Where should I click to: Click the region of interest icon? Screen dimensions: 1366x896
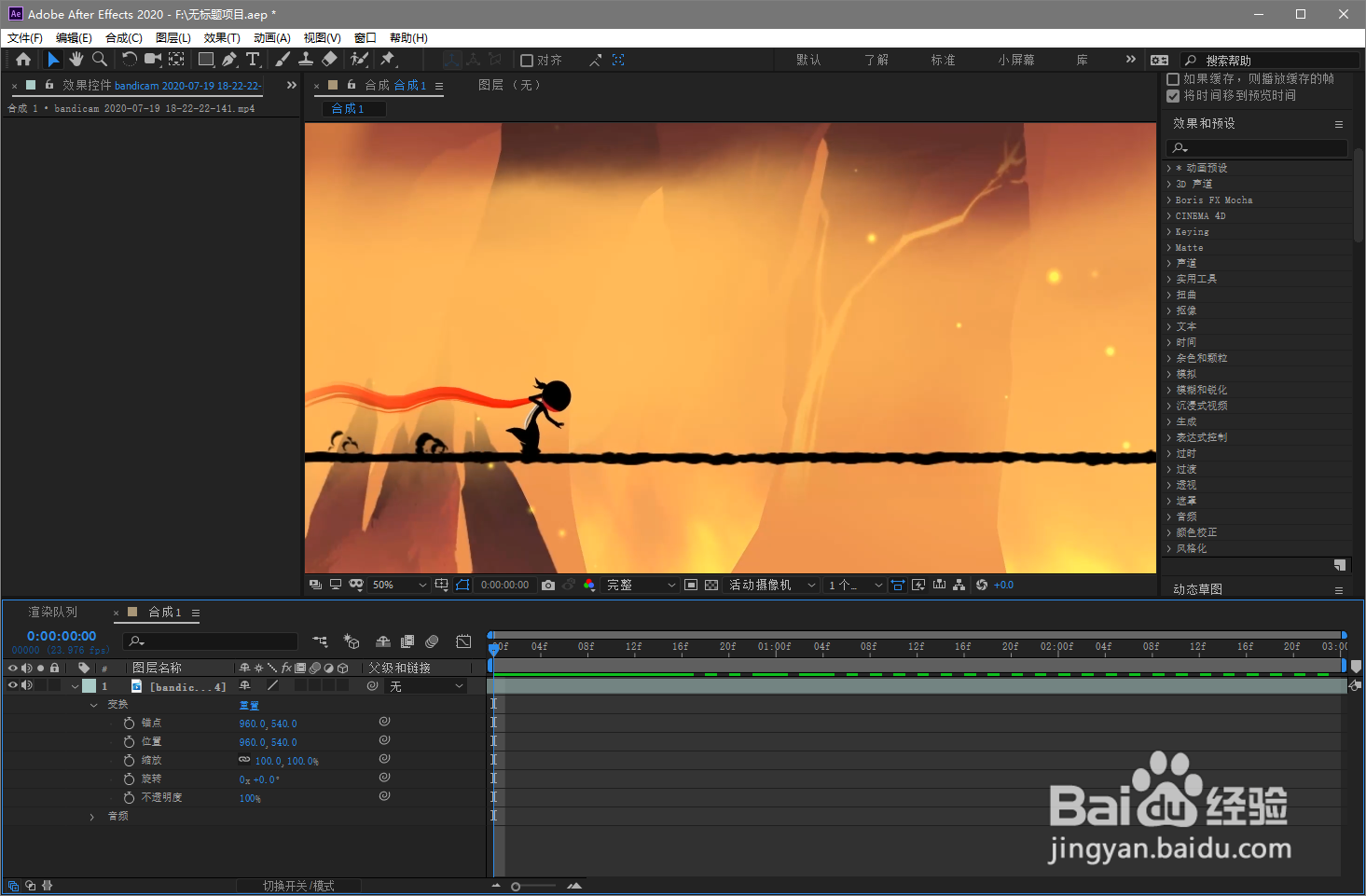[691, 585]
